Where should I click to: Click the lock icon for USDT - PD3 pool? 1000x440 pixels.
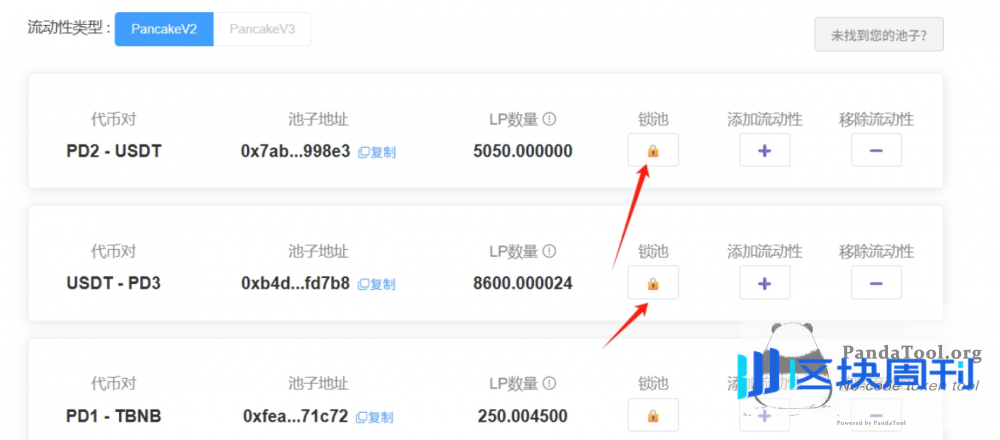653,283
